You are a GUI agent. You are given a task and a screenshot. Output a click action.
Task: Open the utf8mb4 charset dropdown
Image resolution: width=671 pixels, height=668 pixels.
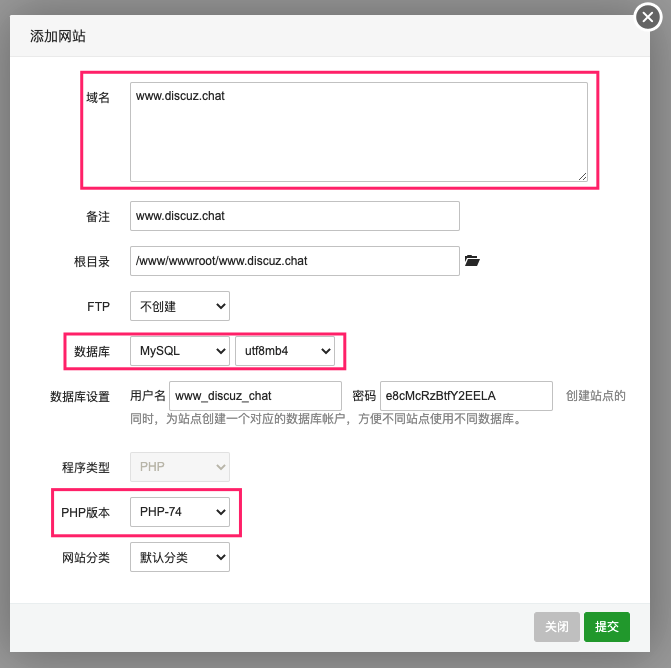(285, 351)
